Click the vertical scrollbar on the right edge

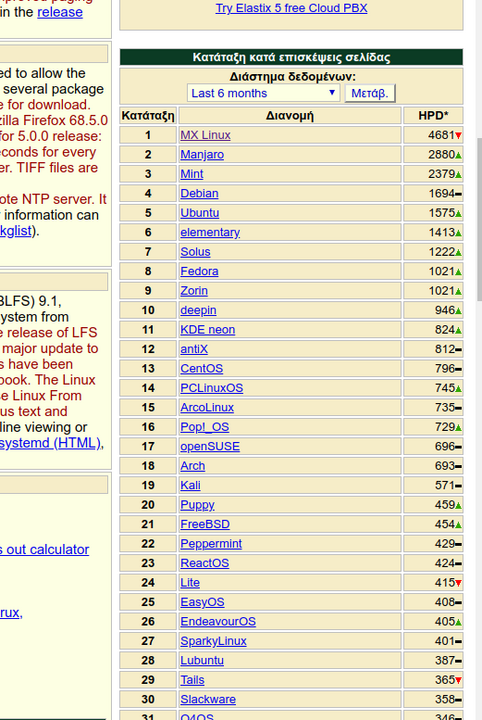point(479,220)
